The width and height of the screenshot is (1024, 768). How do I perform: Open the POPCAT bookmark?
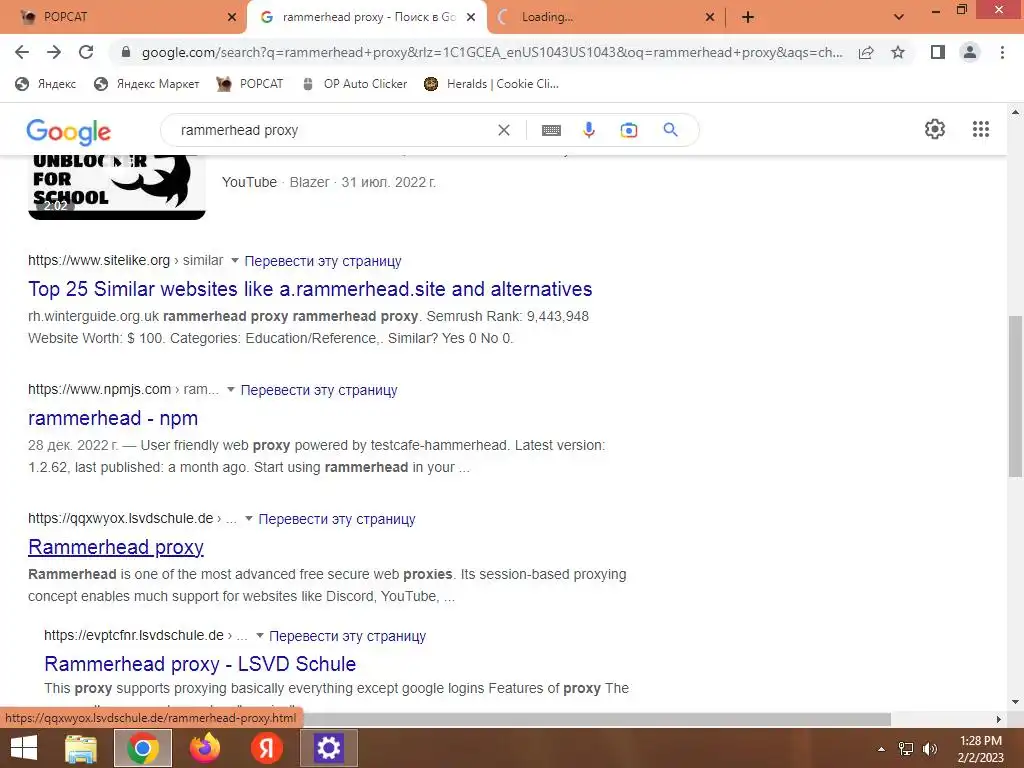(249, 84)
